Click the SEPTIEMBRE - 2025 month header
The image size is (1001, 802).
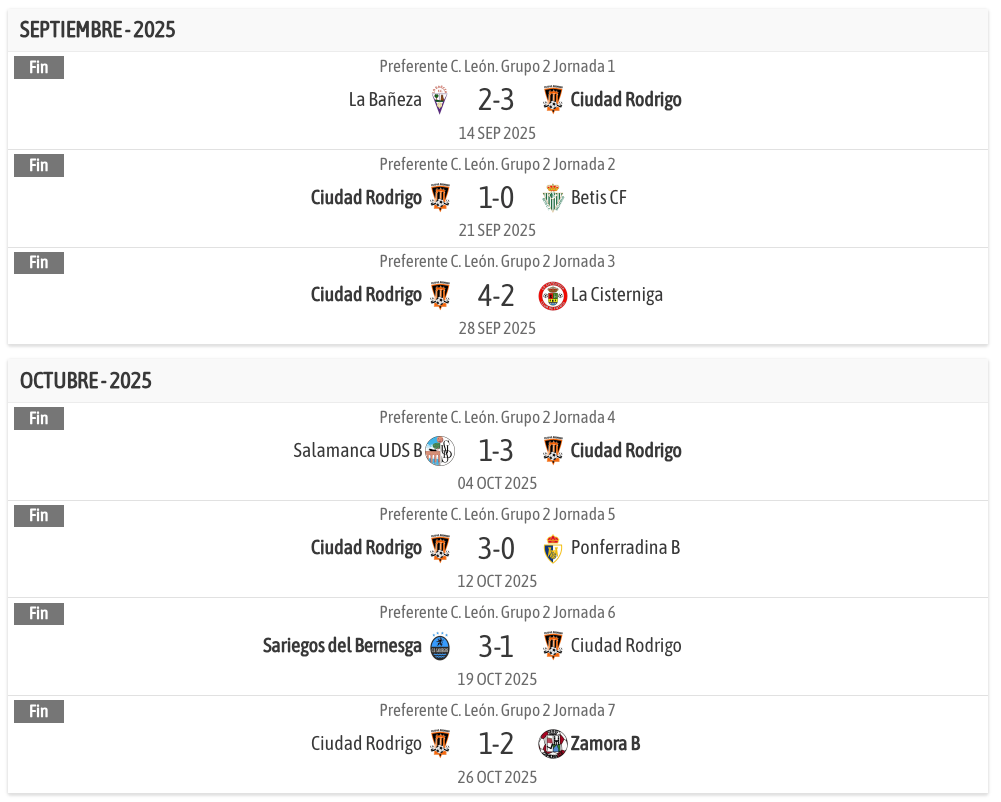coord(97,30)
